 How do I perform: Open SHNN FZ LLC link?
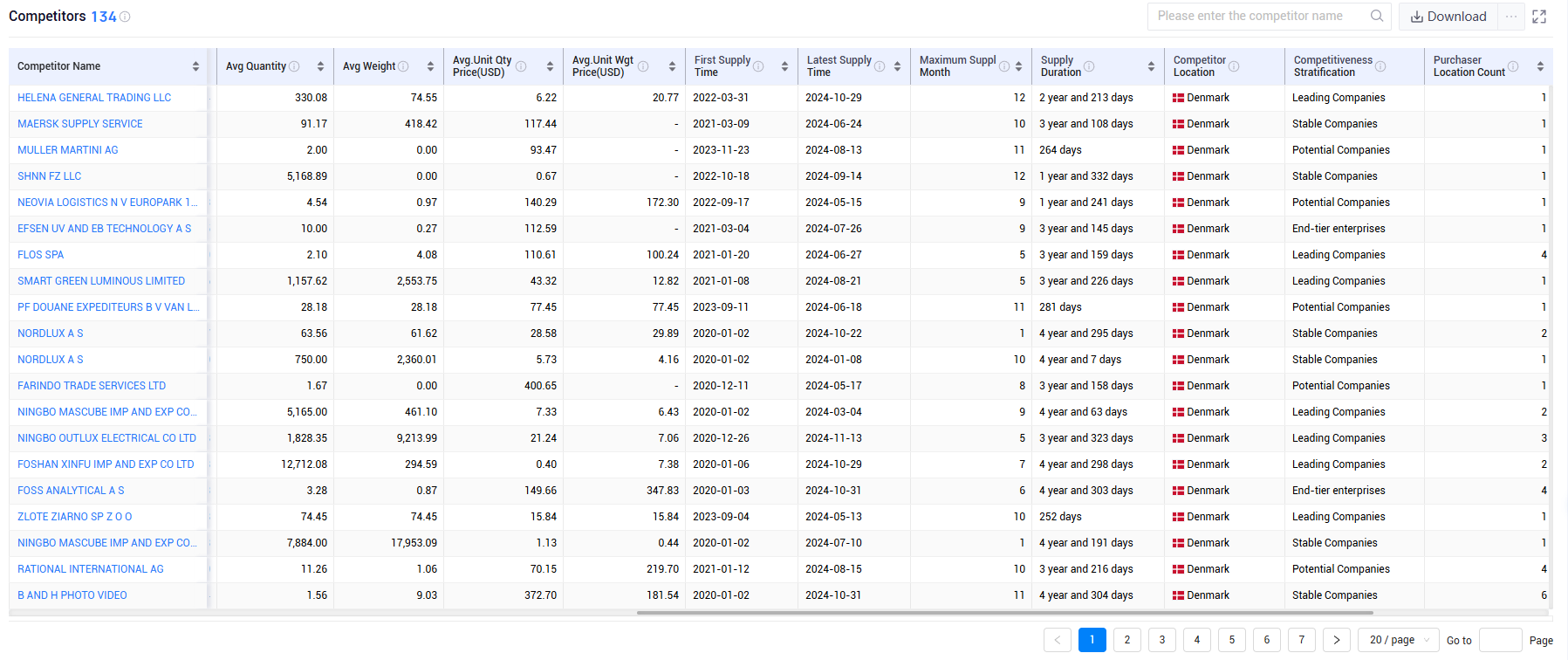50,176
